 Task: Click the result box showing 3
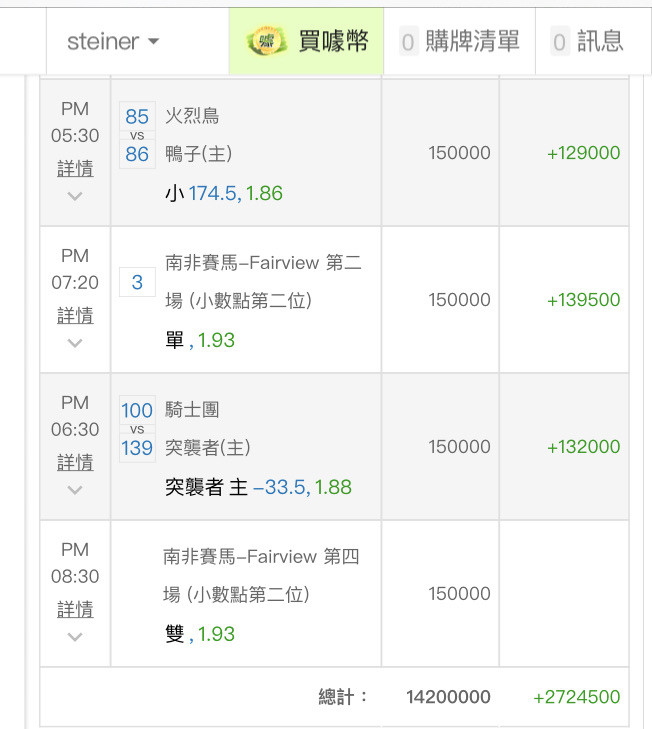pyautogui.click(x=137, y=283)
